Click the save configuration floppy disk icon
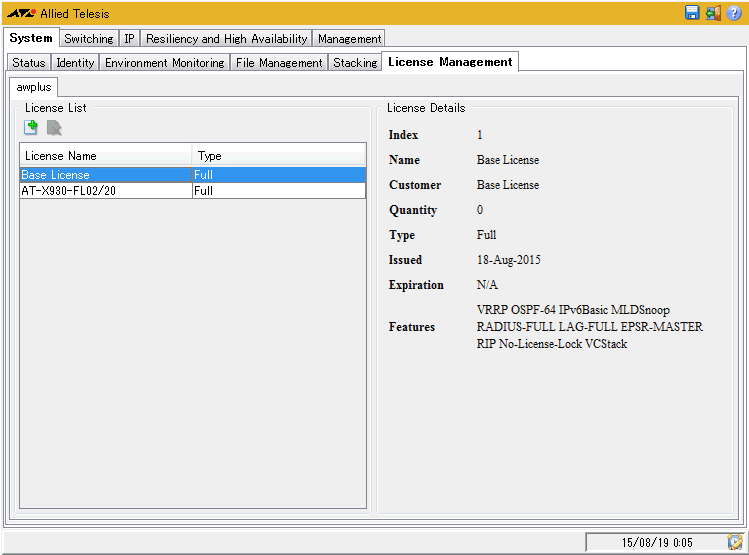 tap(692, 13)
